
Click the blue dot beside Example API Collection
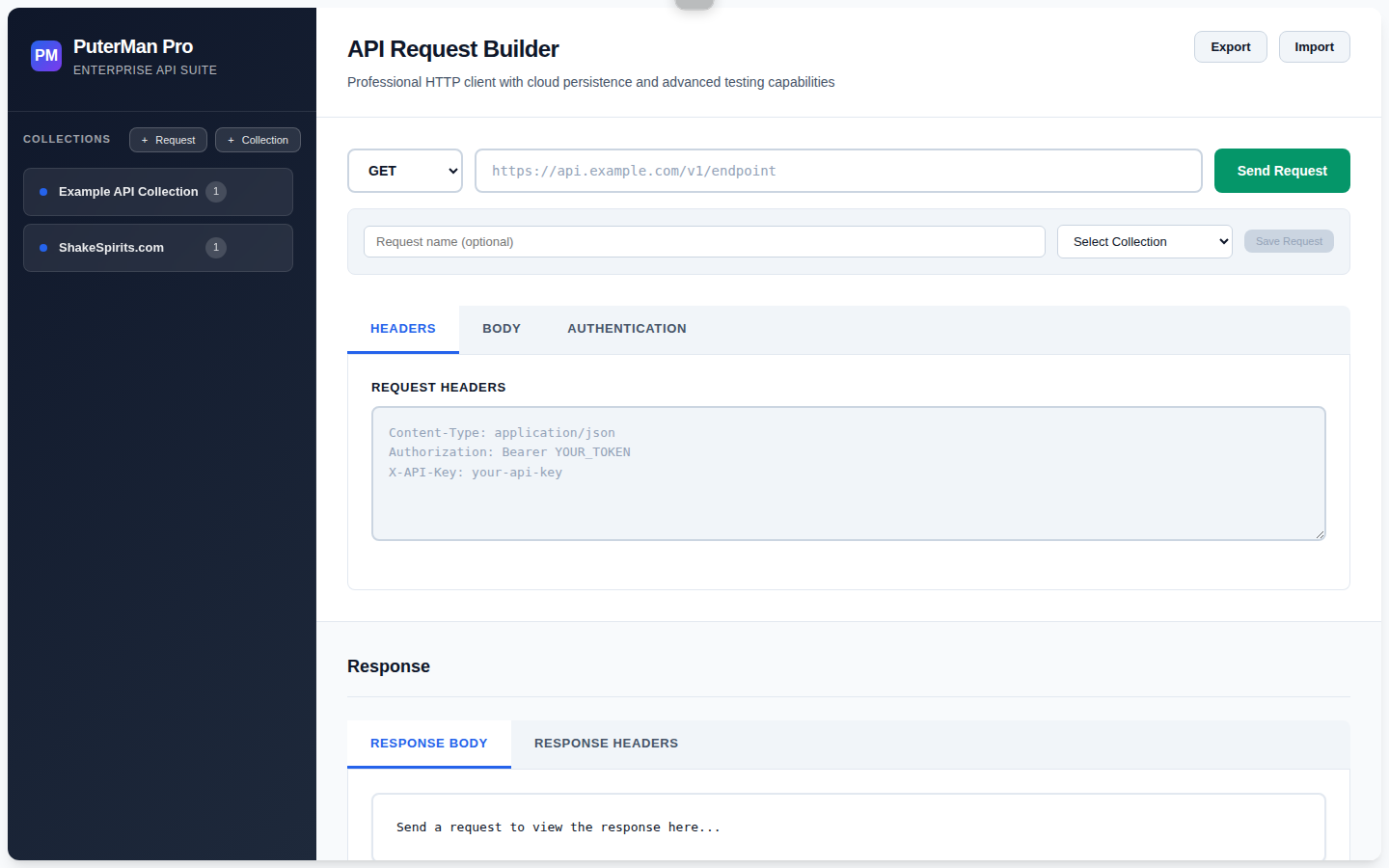tap(43, 192)
